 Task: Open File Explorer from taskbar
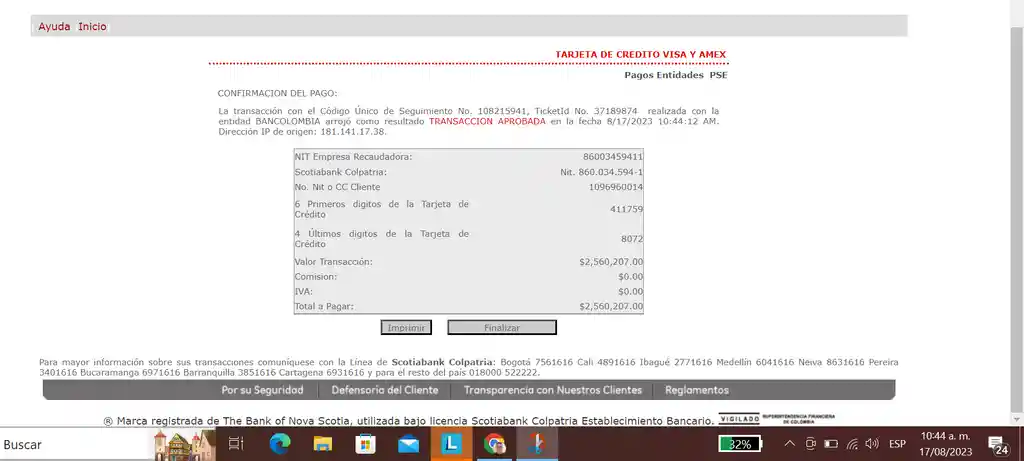(x=323, y=445)
